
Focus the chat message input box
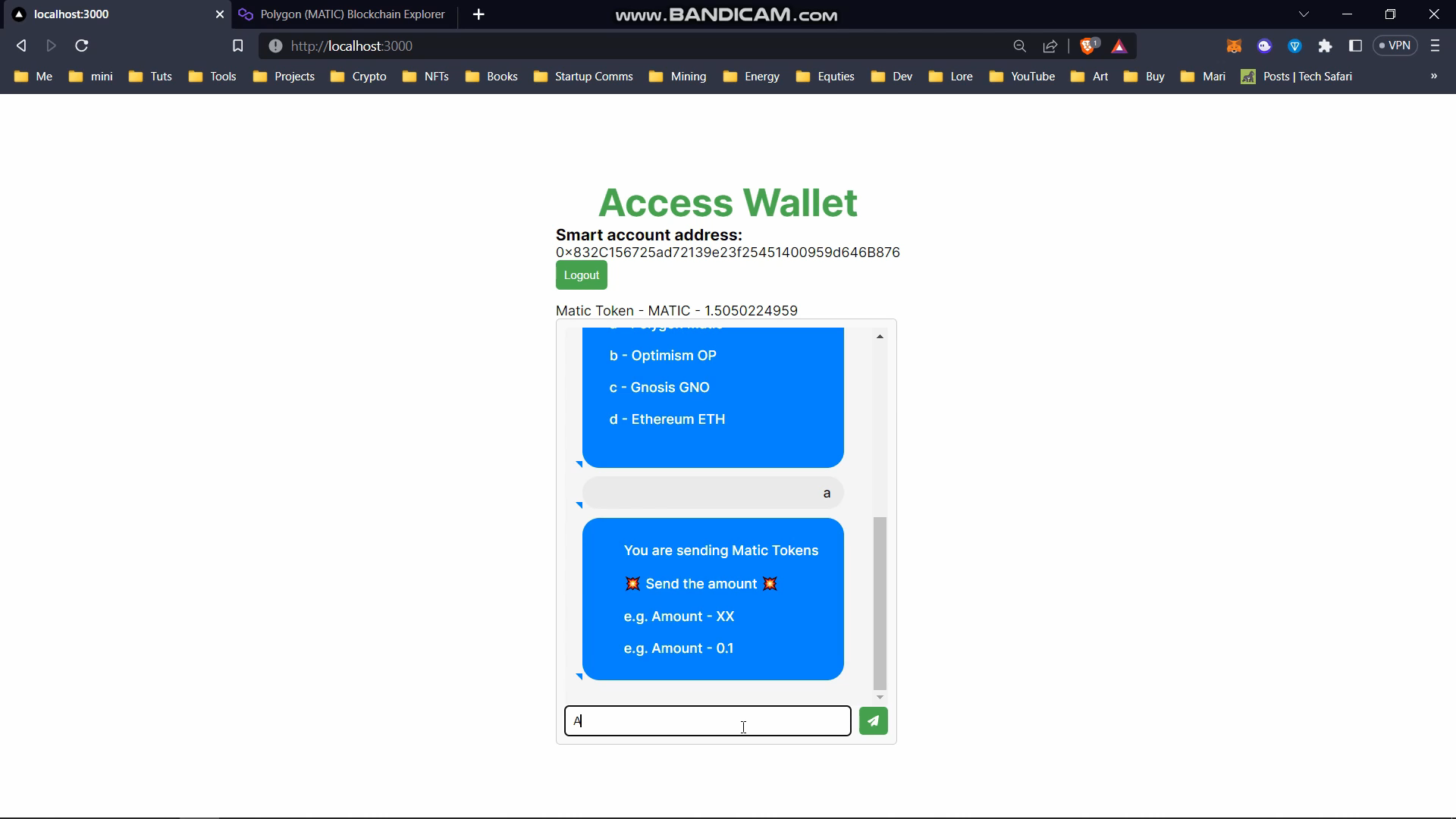(708, 721)
